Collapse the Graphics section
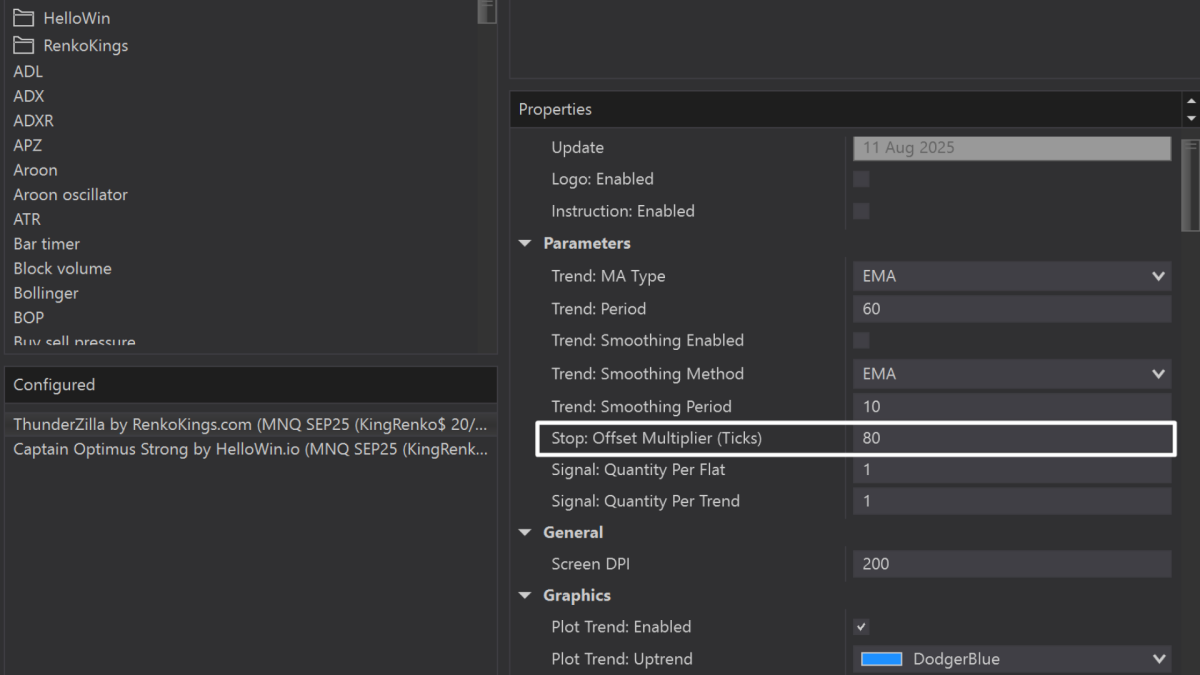Viewport: 1200px width, 675px height. (x=526, y=595)
